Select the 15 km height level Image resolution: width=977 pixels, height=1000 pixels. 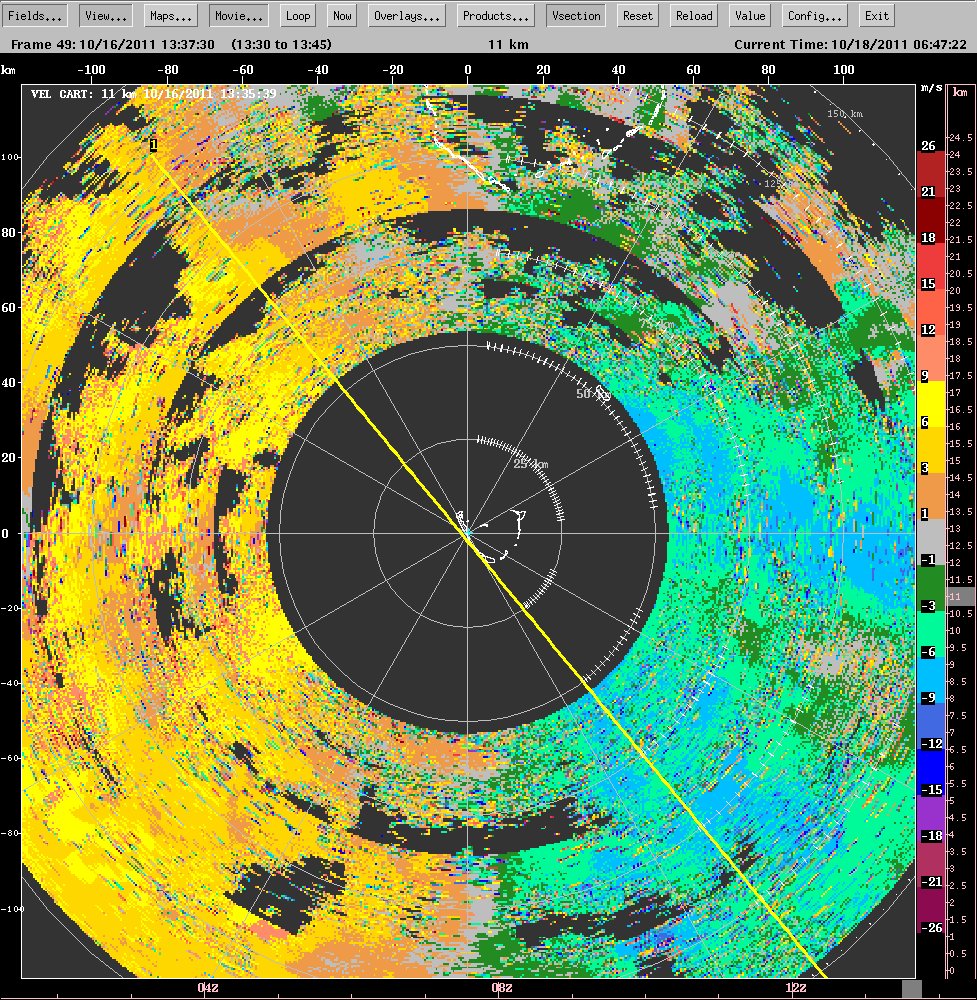click(x=955, y=460)
